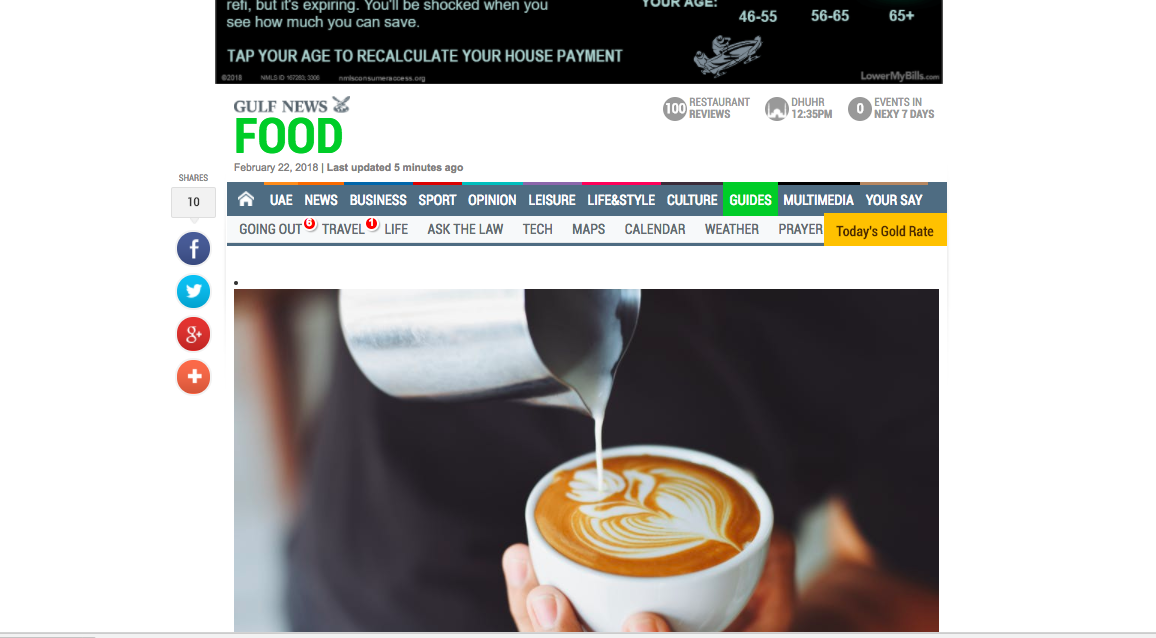
Task: Go to home via house icon
Action: (246, 199)
